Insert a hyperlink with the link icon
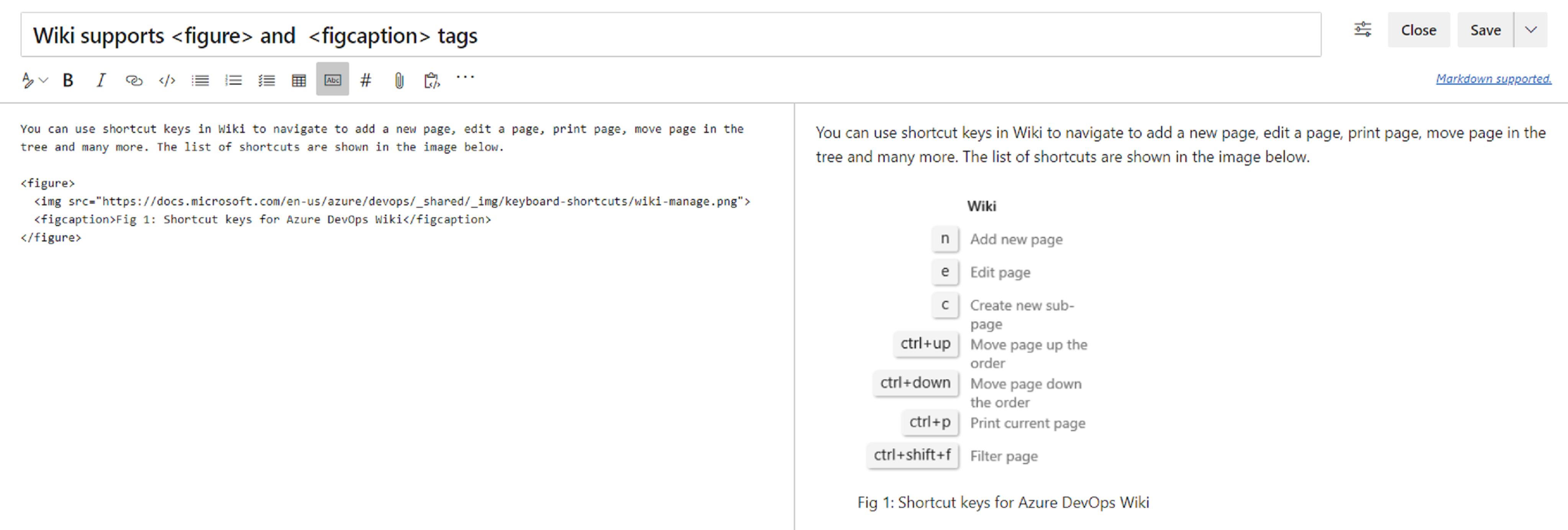 (134, 80)
